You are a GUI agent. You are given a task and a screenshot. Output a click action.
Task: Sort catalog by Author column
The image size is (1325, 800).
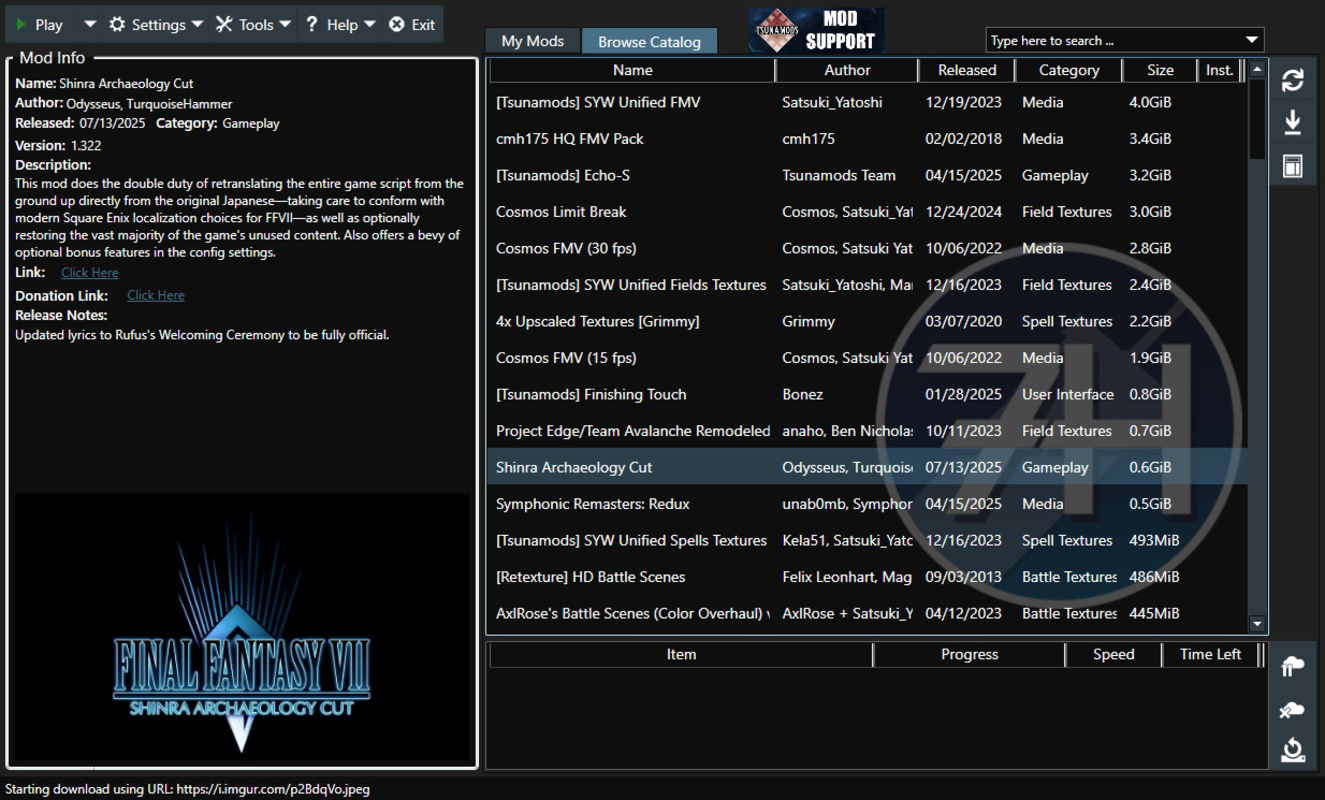coord(847,70)
